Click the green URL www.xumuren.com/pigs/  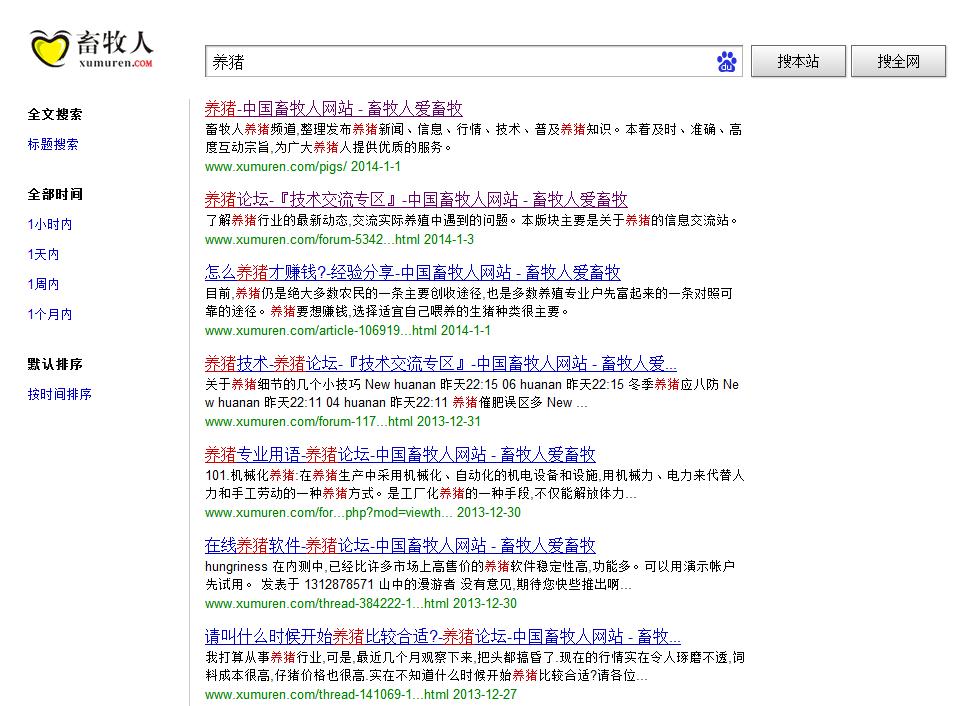click(x=276, y=166)
